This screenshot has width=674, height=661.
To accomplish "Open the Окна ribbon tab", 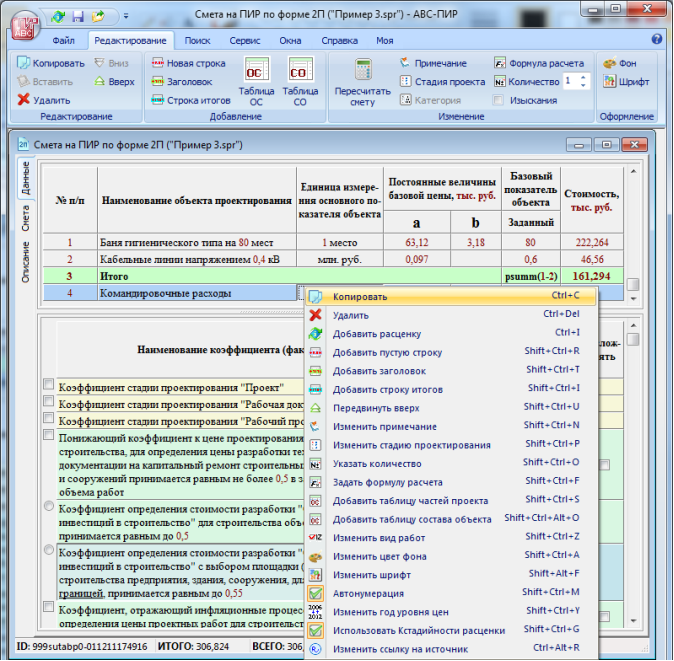I will pos(290,40).
